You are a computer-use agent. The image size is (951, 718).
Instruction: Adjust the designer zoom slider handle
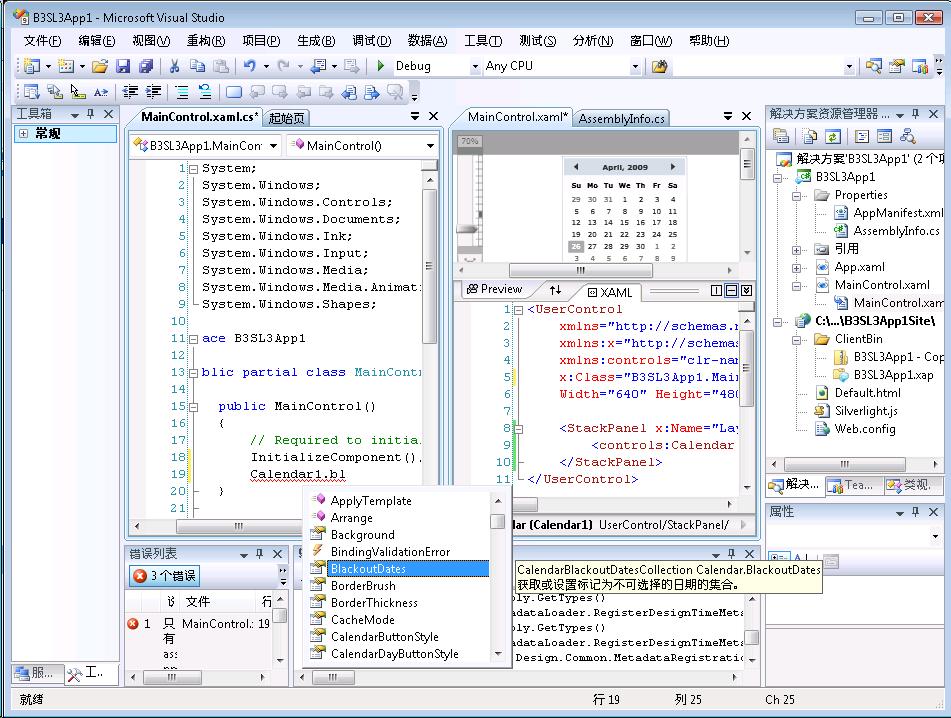pos(467,229)
